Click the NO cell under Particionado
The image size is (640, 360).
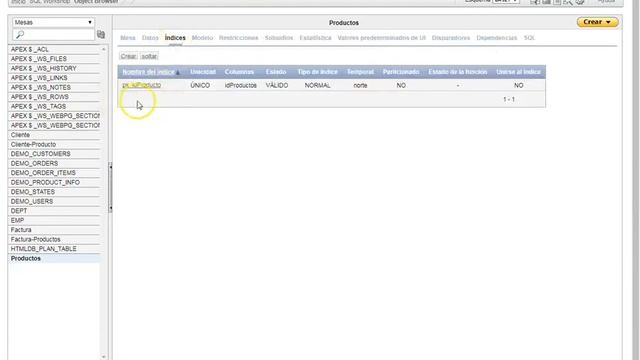coord(401,85)
